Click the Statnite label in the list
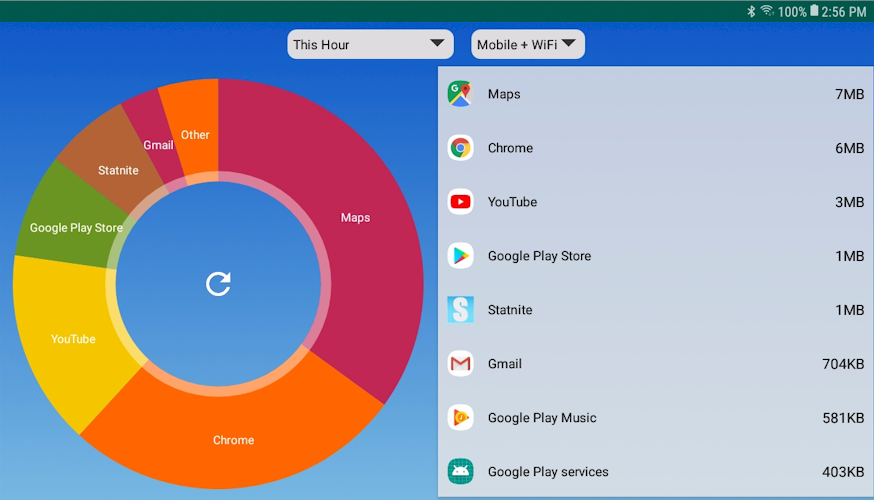The image size is (874, 500). point(509,310)
